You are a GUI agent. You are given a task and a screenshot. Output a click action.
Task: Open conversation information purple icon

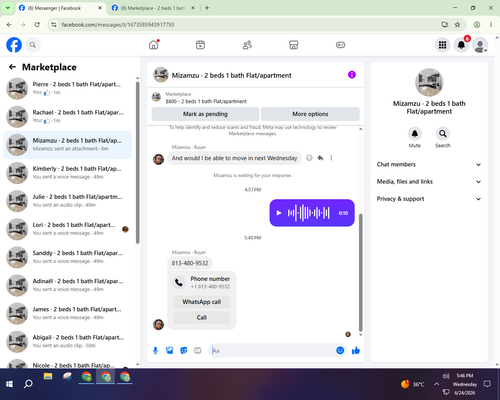352,75
